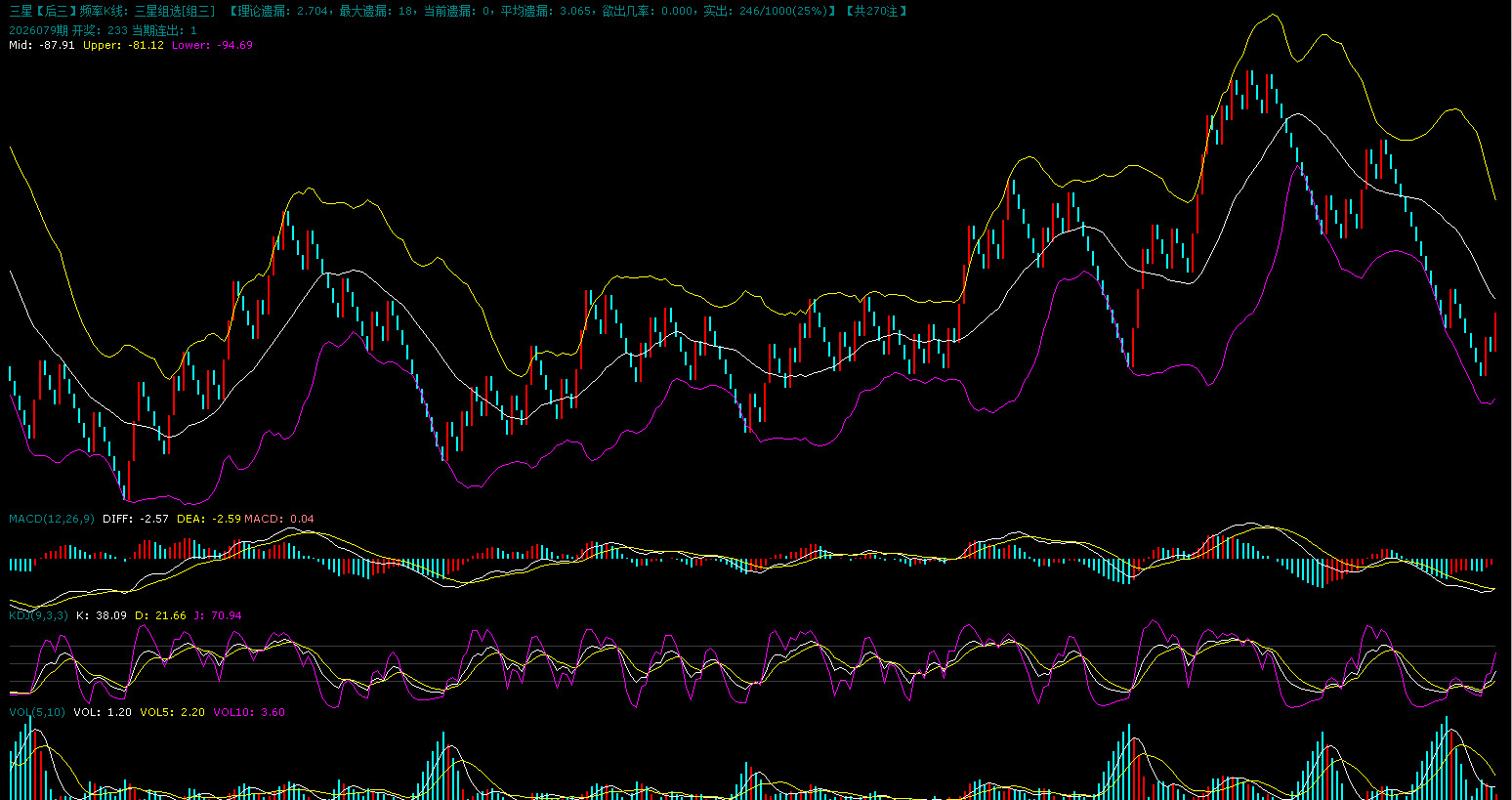
Task: Click the DIFF: -2.57 value
Action: point(136,519)
